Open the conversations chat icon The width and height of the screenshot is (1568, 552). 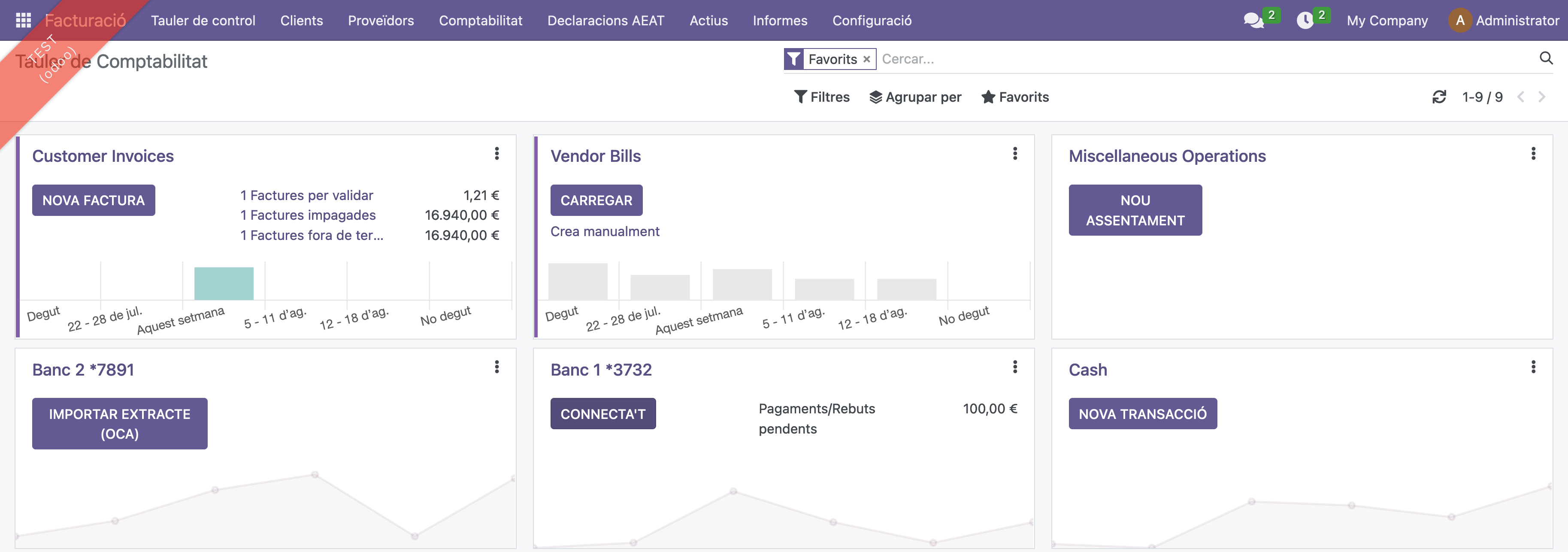point(1253,21)
